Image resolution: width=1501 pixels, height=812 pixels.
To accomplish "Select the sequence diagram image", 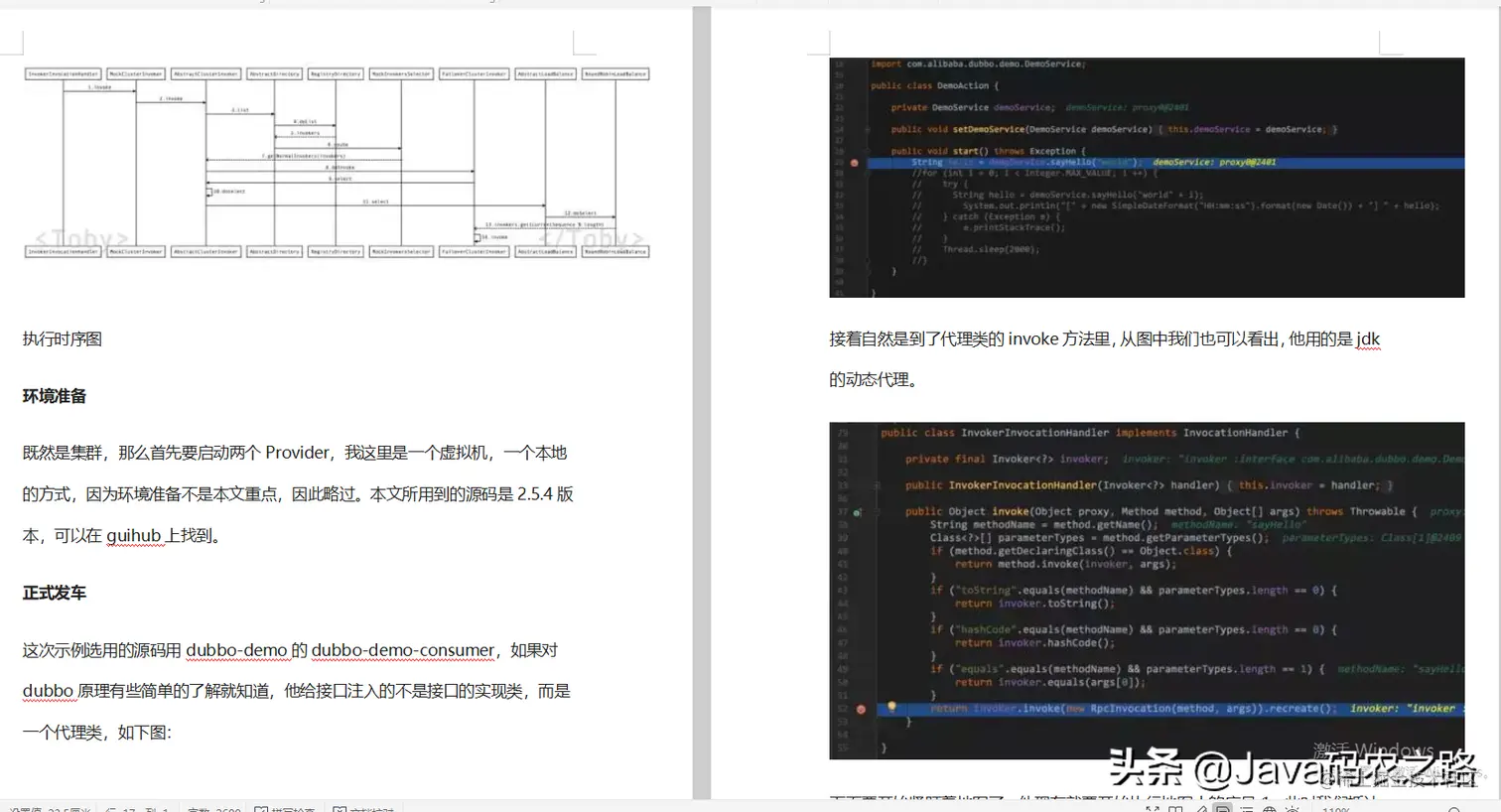I will (338, 161).
